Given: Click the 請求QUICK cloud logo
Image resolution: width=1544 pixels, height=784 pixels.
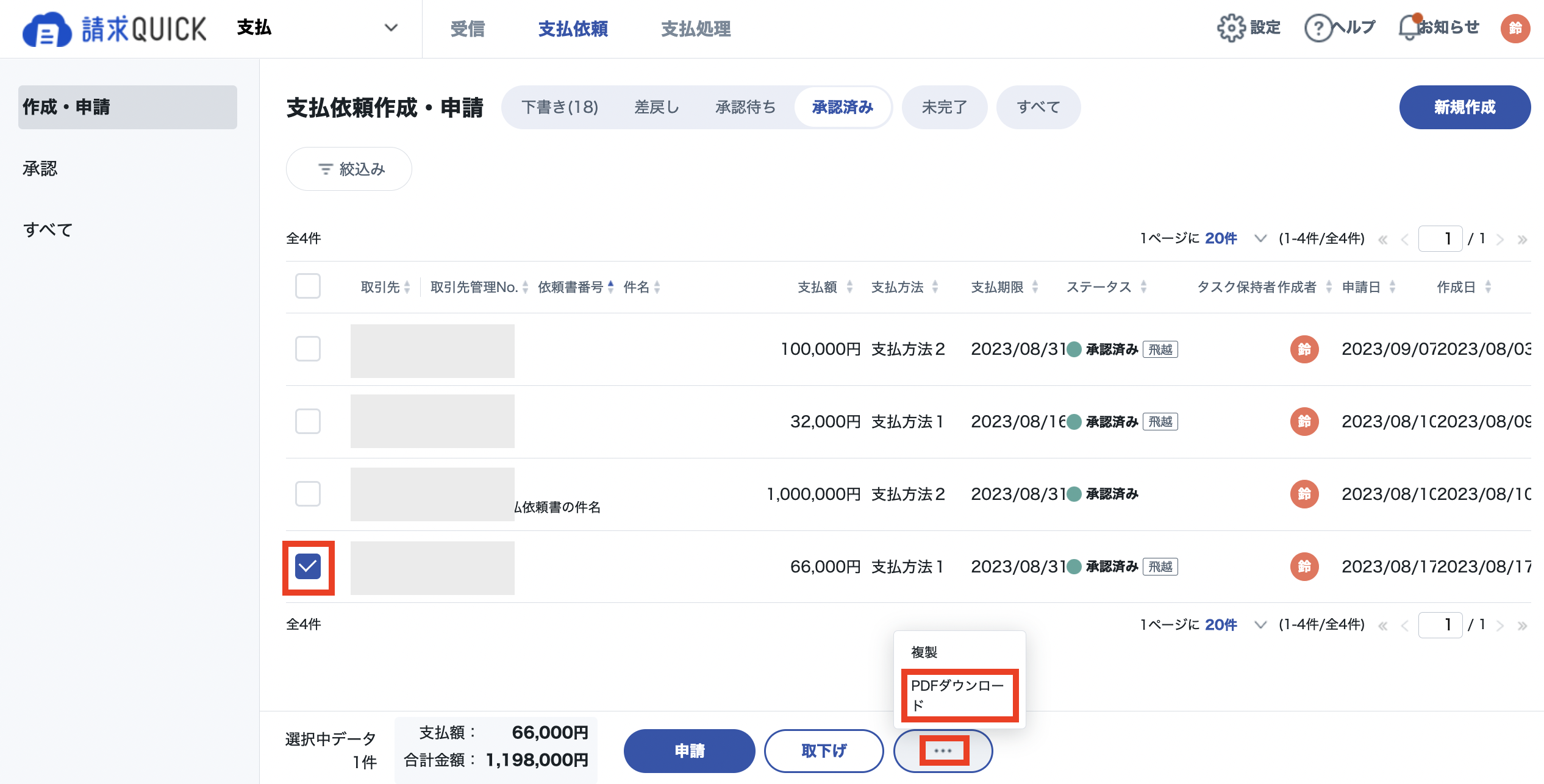Looking at the screenshot, I should click(x=46, y=29).
